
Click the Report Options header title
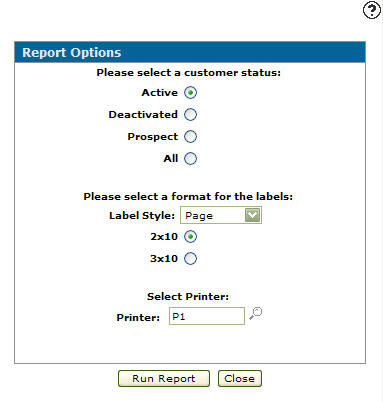tap(72, 53)
